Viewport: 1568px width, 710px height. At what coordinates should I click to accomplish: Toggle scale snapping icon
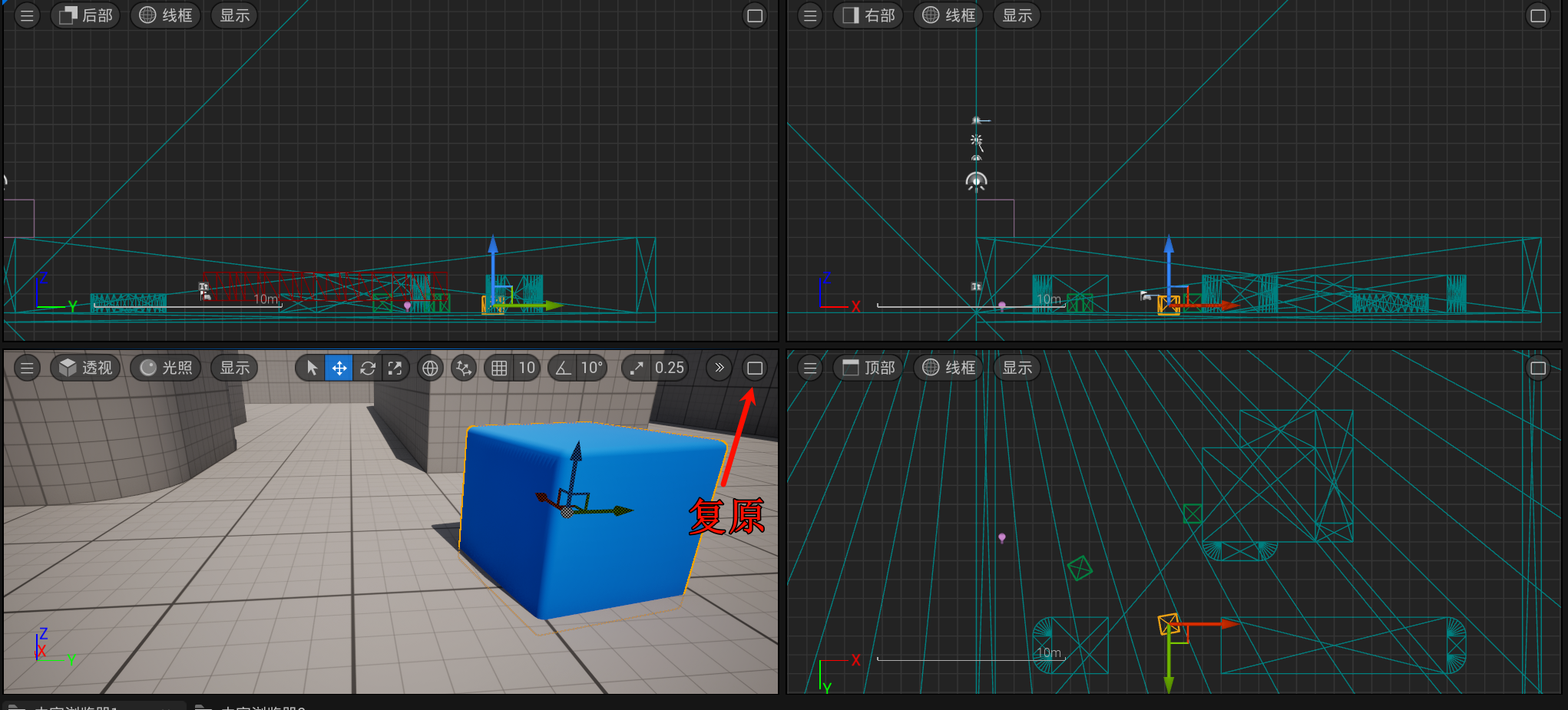pyautogui.click(x=637, y=368)
